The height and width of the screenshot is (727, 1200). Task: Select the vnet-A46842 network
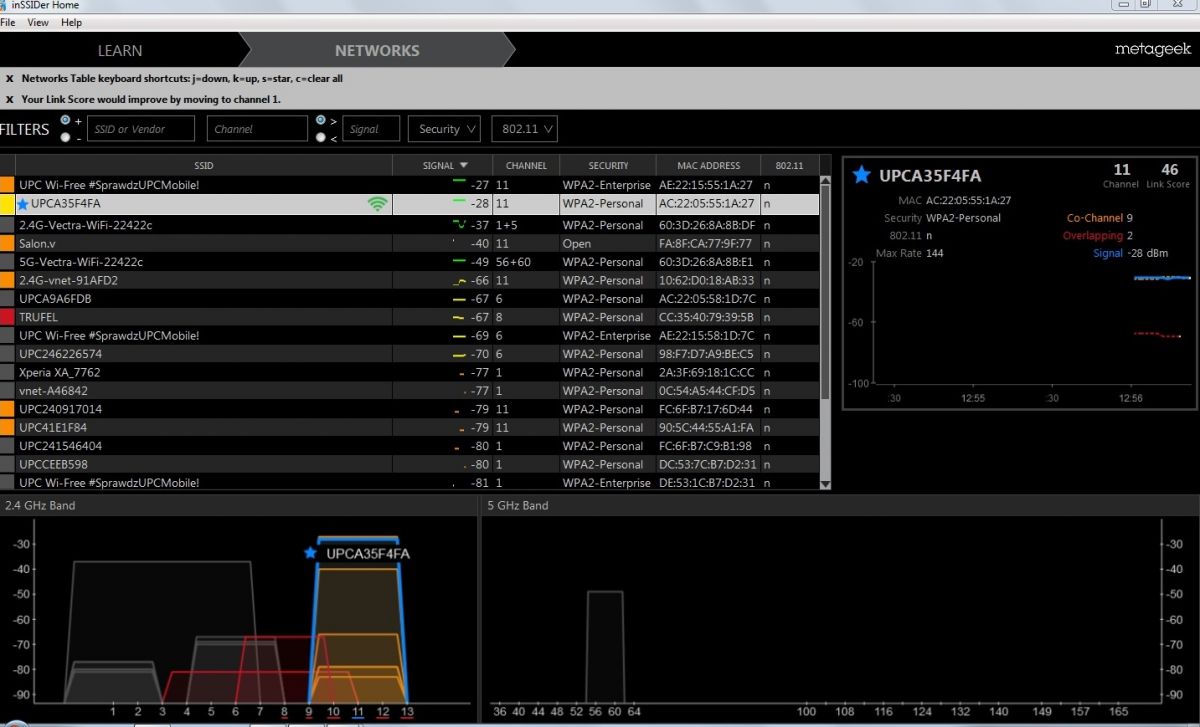409,390
